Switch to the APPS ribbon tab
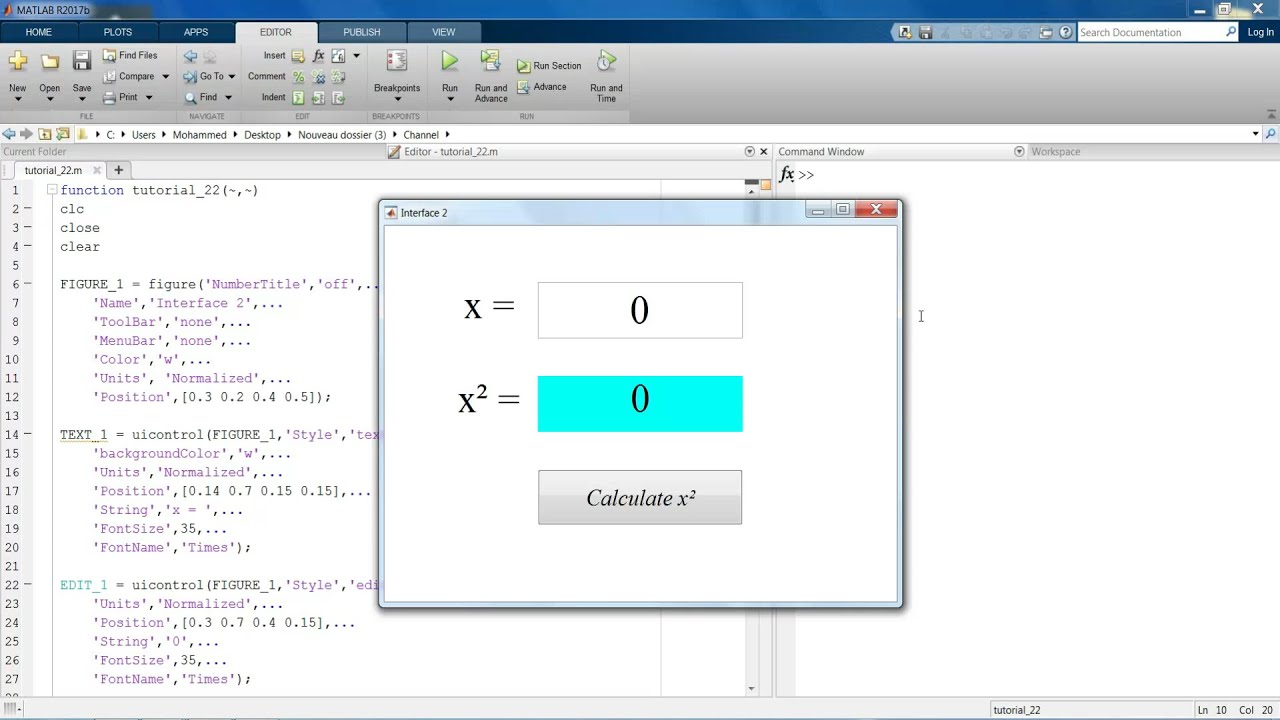1280x720 pixels. [196, 32]
